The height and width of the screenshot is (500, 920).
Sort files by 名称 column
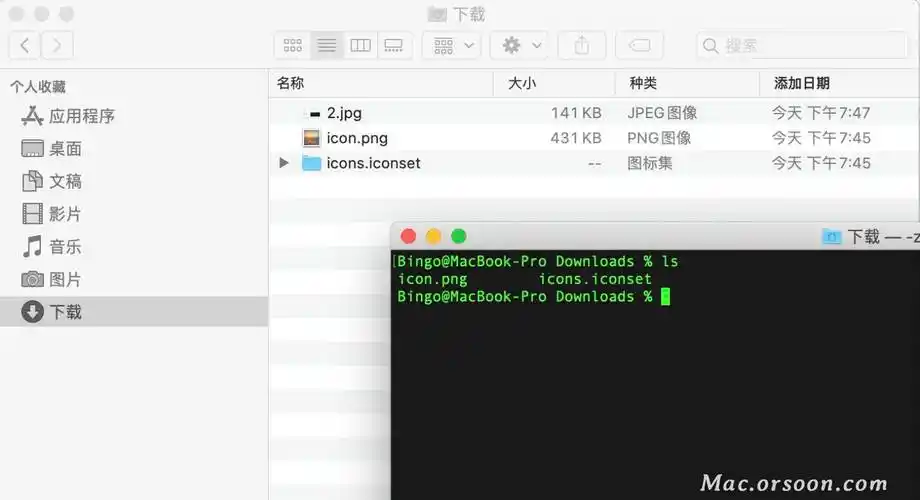pos(290,83)
